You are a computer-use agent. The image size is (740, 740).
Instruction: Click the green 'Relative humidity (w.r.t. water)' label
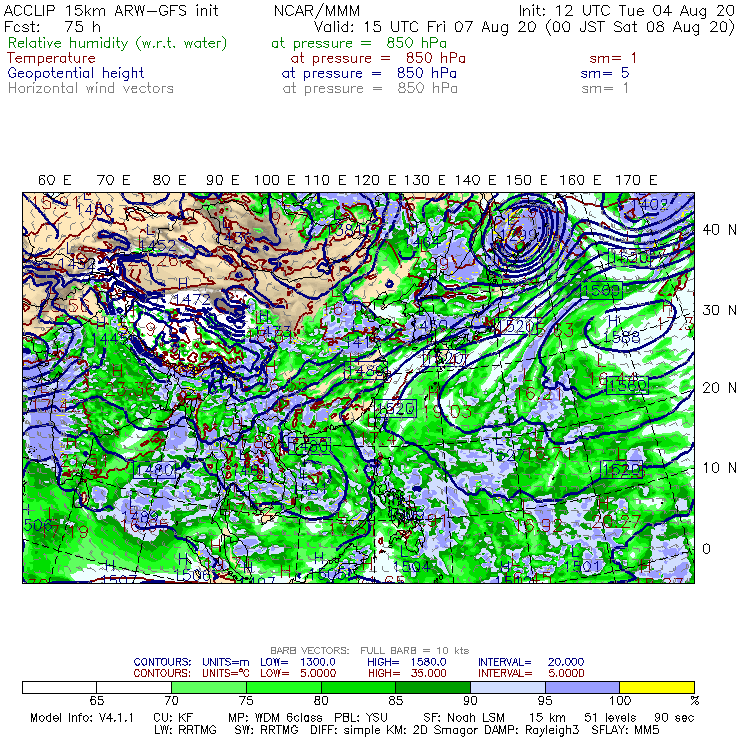[x=118, y=43]
